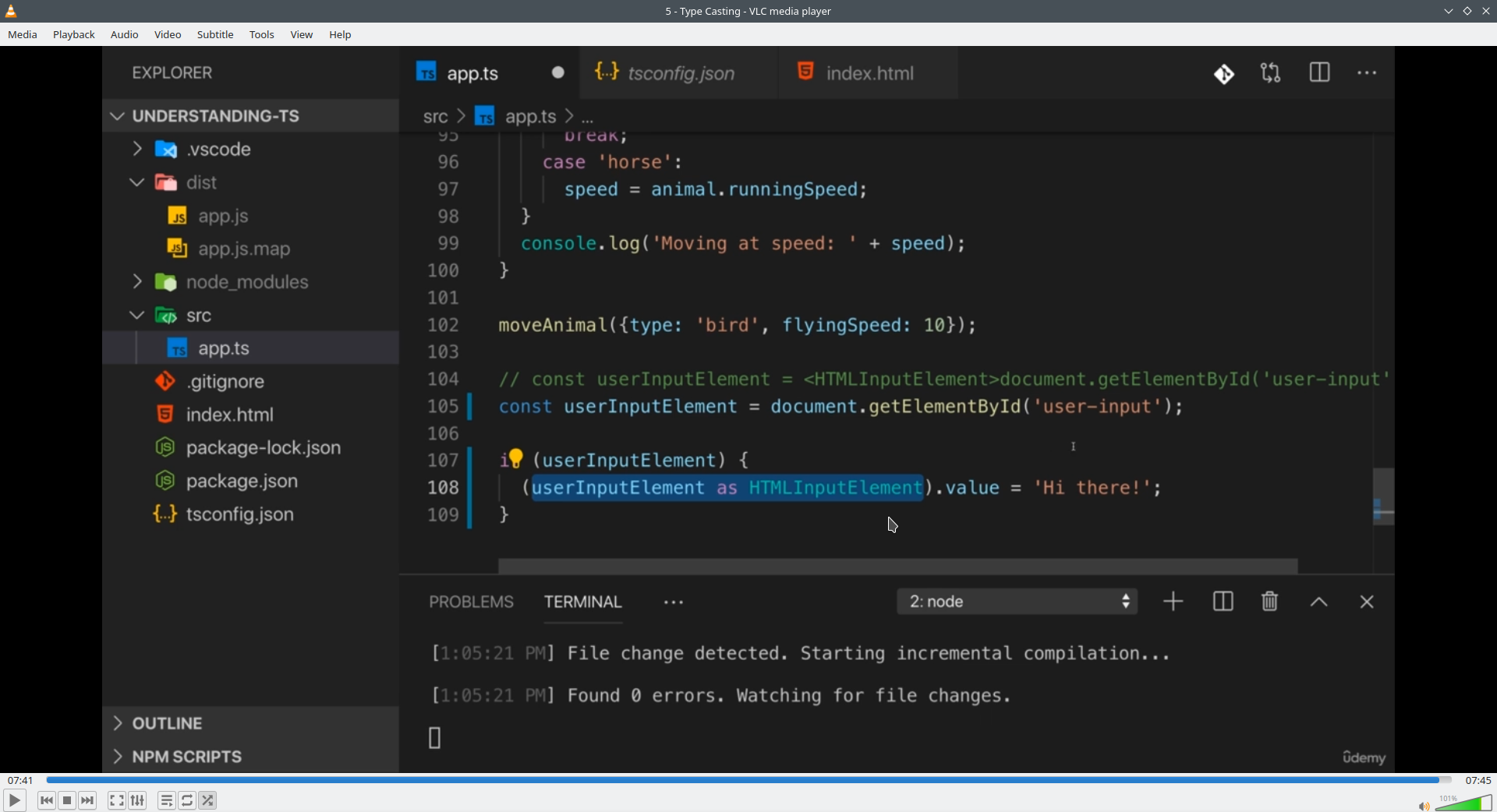Toggle VLC fullscreen mode
Viewport: 1497px width, 812px height.
click(117, 800)
